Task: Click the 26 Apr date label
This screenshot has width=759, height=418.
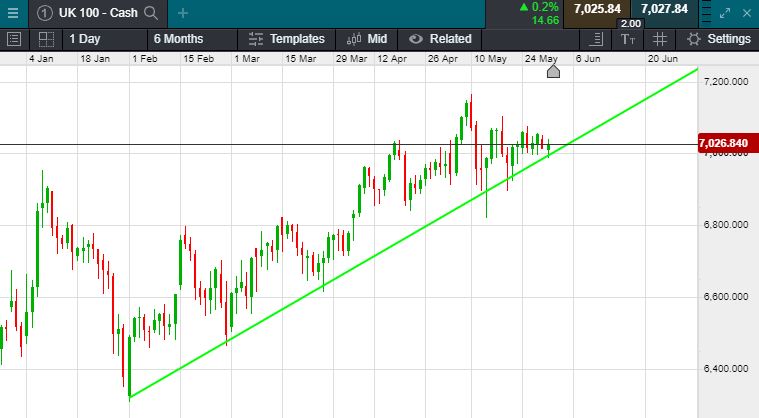Action: (x=443, y=59)
